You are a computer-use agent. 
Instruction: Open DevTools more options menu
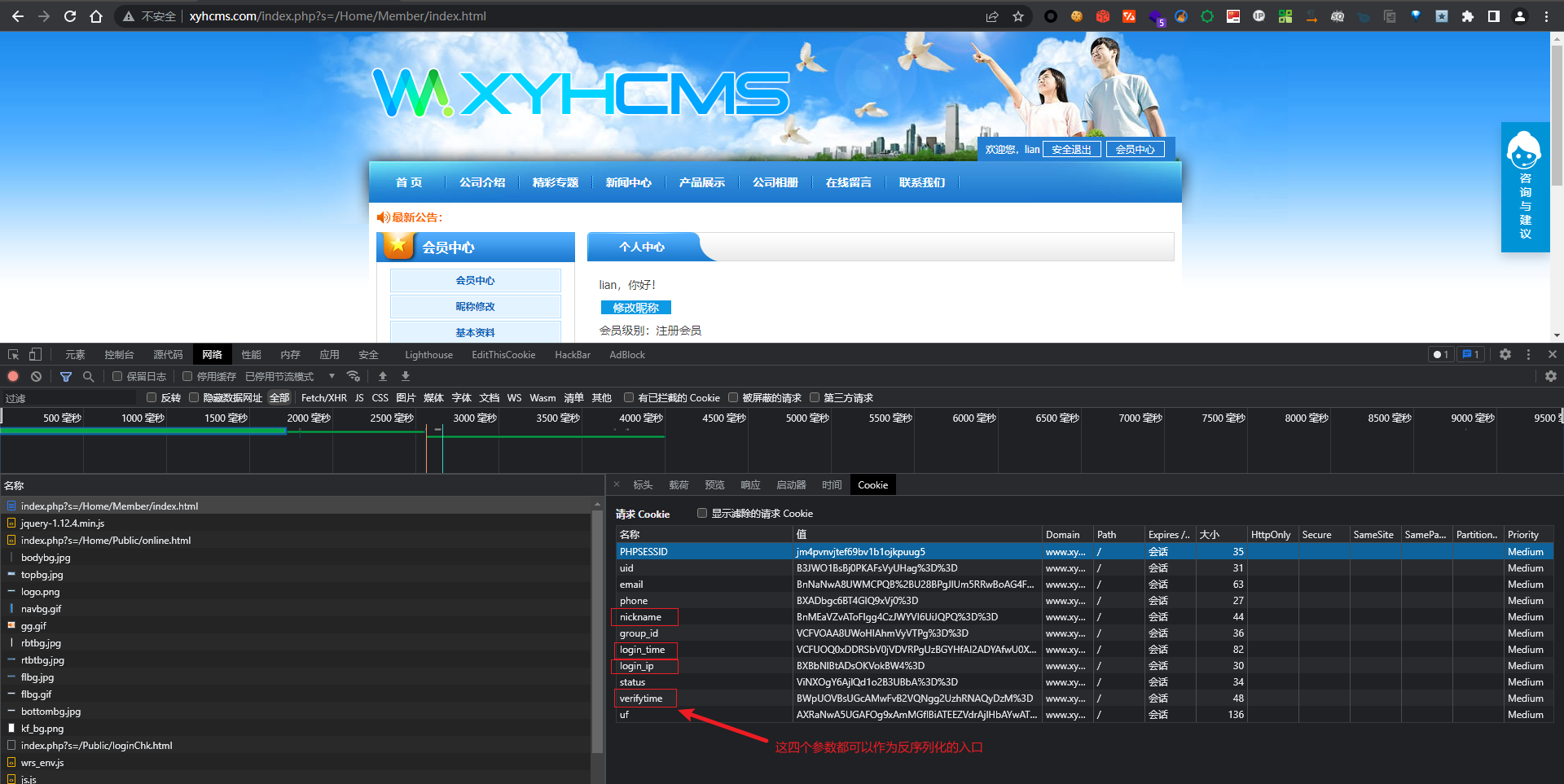click(x=1528, y=354)
